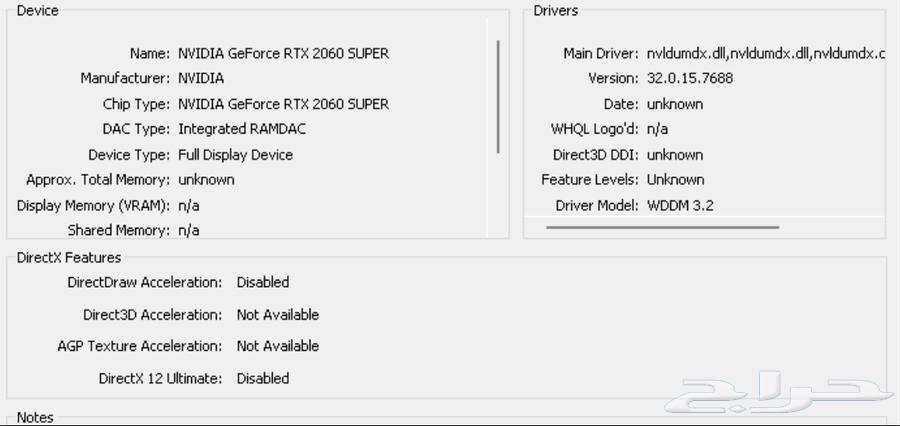Click the Approx. Total Memory unknown value
The image size is (900, 426).
206,180
